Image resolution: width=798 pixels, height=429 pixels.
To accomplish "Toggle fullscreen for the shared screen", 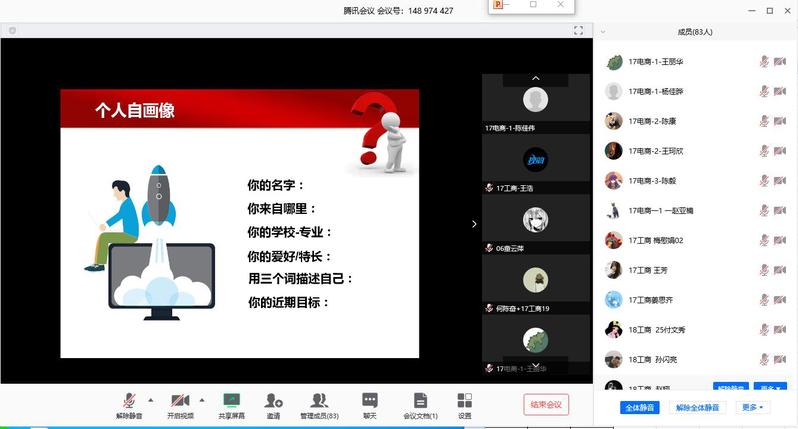I will [578, 31].
